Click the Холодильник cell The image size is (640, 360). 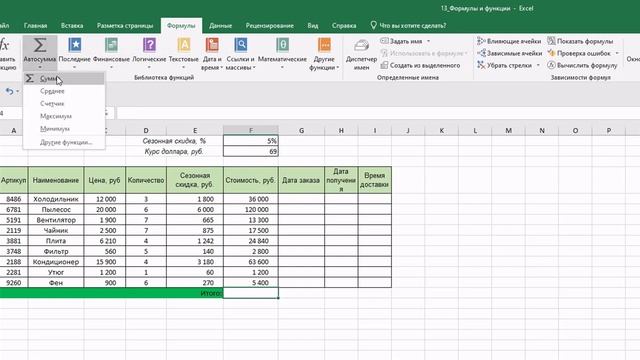click(56, 199)
